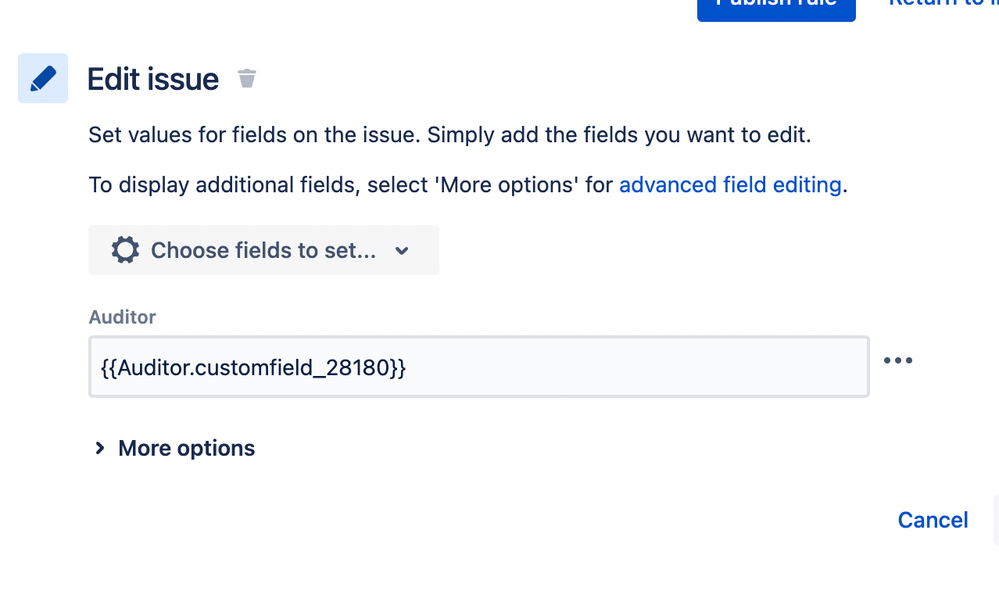999x605 pixels.
Task: Click the Publish rule button
Action: [776, 6]
